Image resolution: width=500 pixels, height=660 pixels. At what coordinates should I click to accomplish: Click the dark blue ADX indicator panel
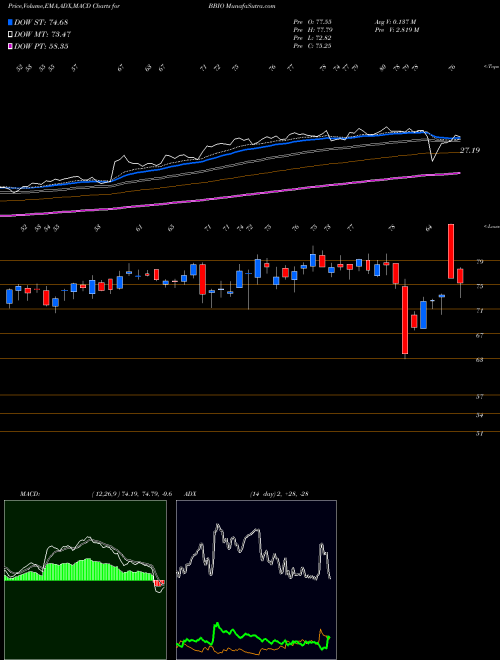(256, 580)
